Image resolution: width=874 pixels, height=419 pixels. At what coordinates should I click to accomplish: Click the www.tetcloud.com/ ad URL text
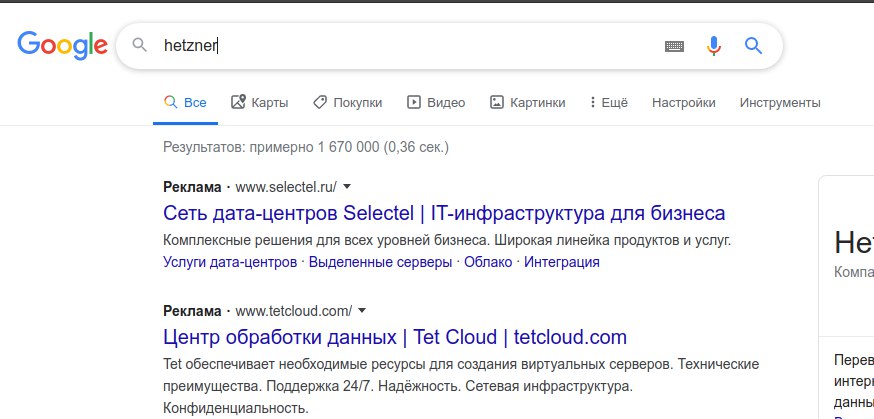[293, 311]
